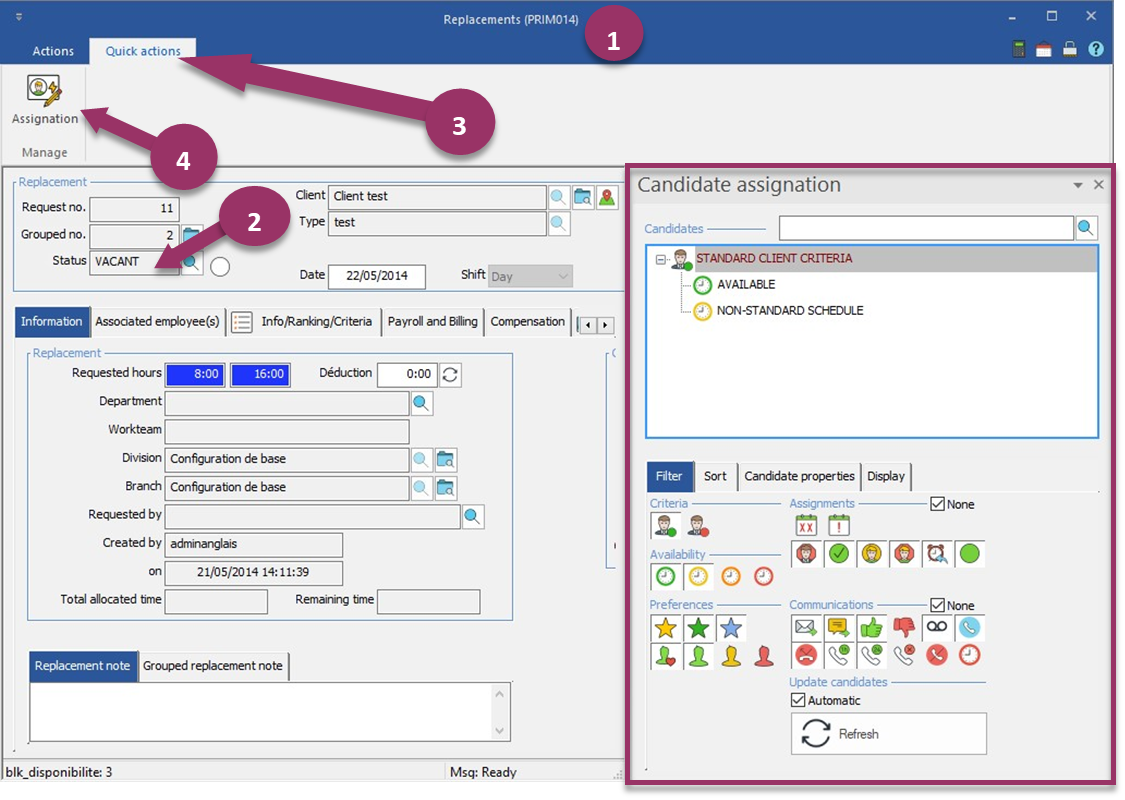Select the round radio button beside Status
This screenshot has width=1125, height=800.
(220, 267)
